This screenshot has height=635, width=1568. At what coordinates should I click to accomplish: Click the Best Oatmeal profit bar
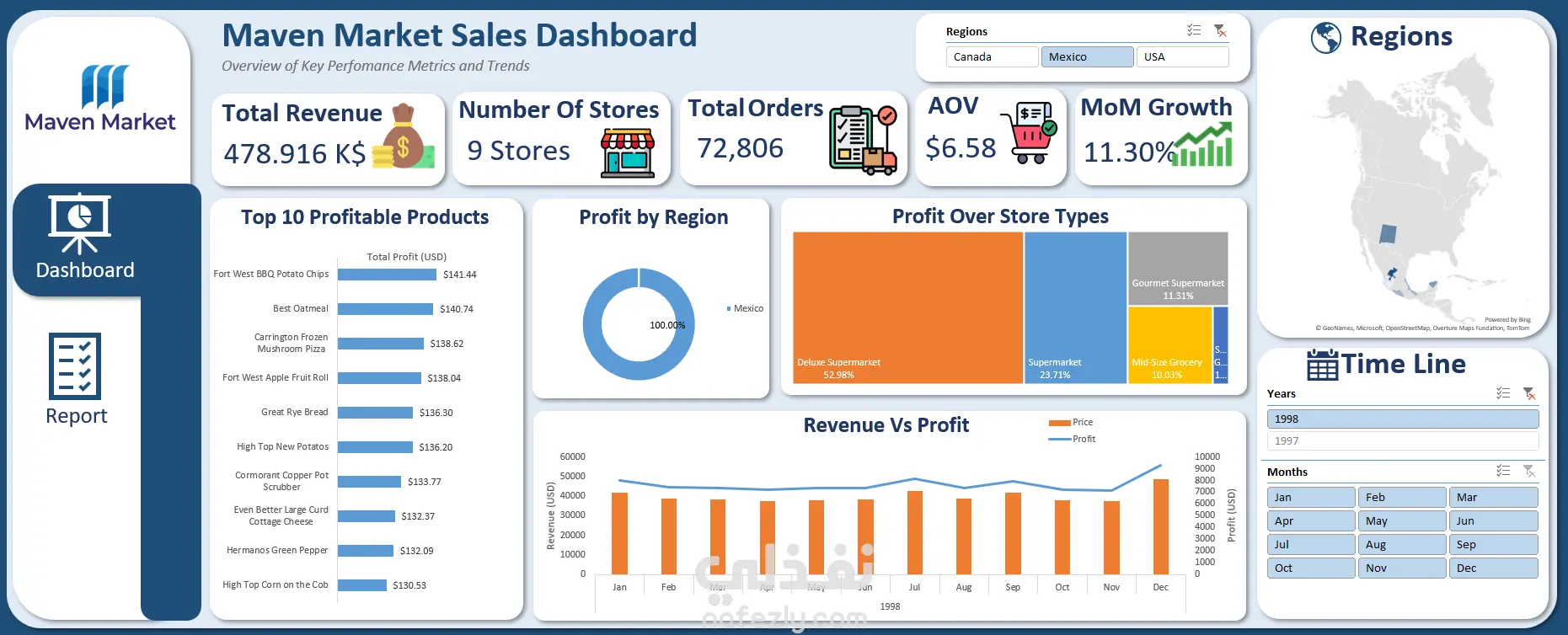coord(385,309)
